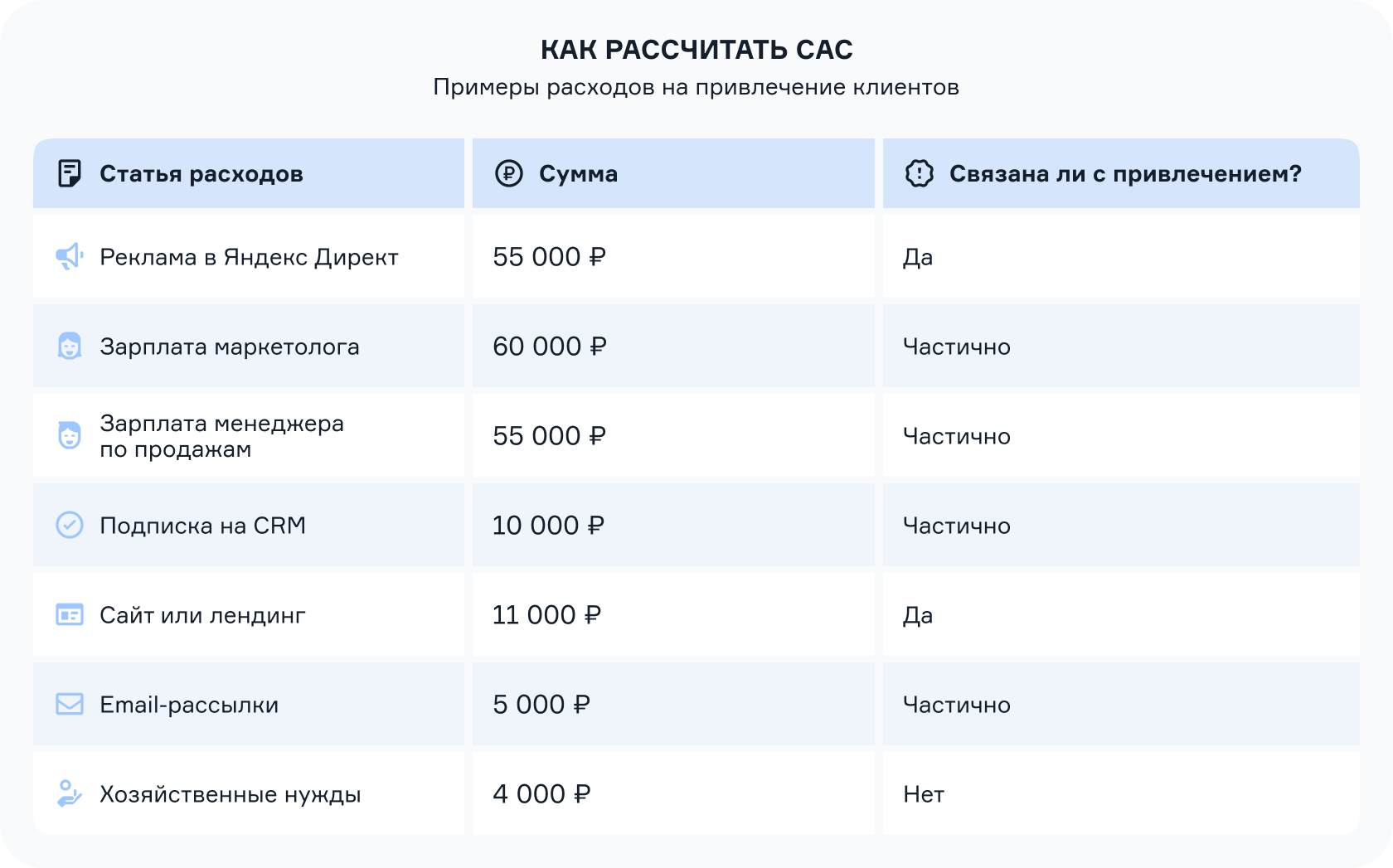The image size is (1393, 868).
Task: Click the hand-and-person icon for Хозяйственные нужды
Action: [x=70, y=793]
